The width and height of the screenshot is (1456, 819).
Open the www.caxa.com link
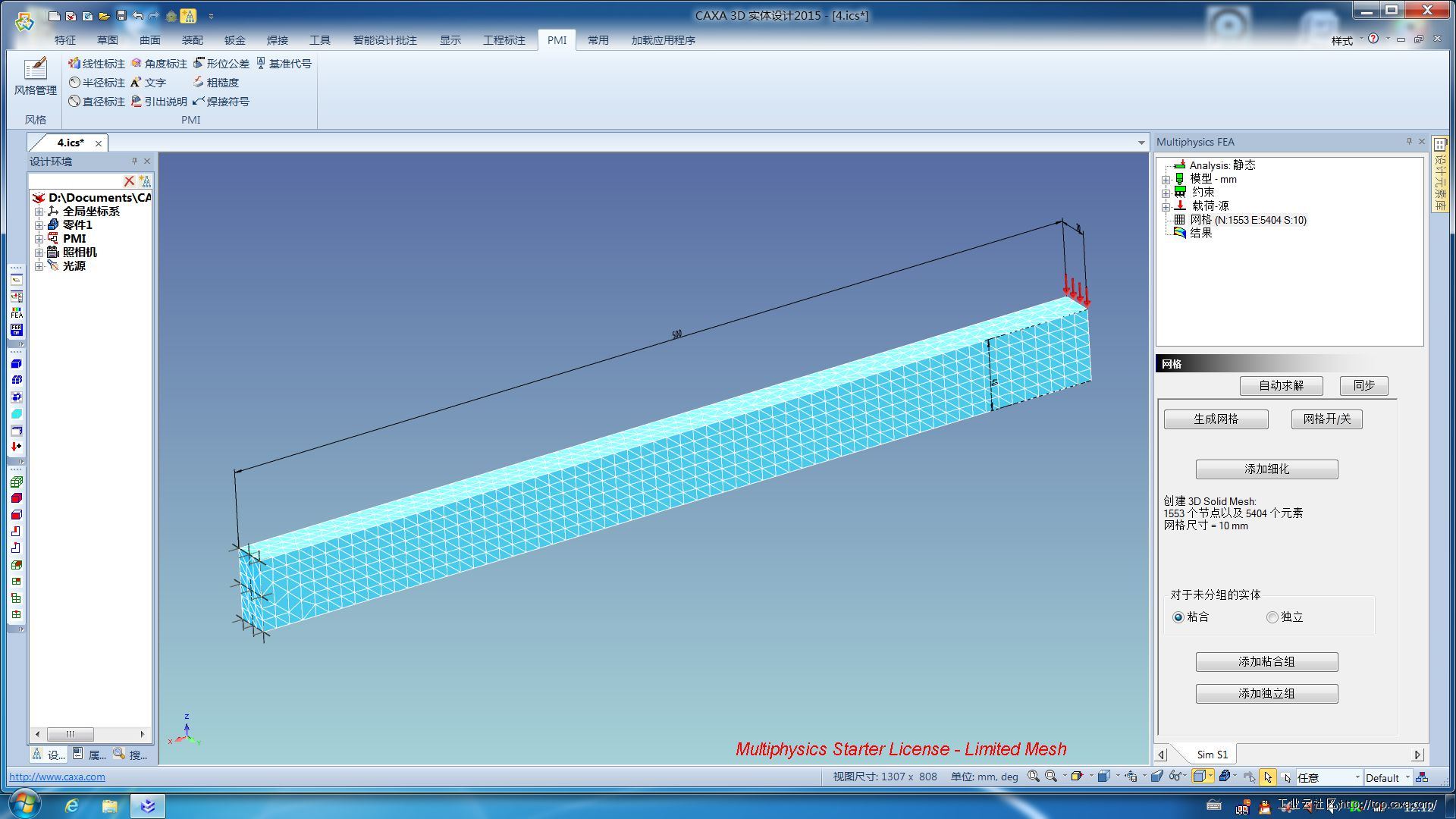tap(57, 777)
